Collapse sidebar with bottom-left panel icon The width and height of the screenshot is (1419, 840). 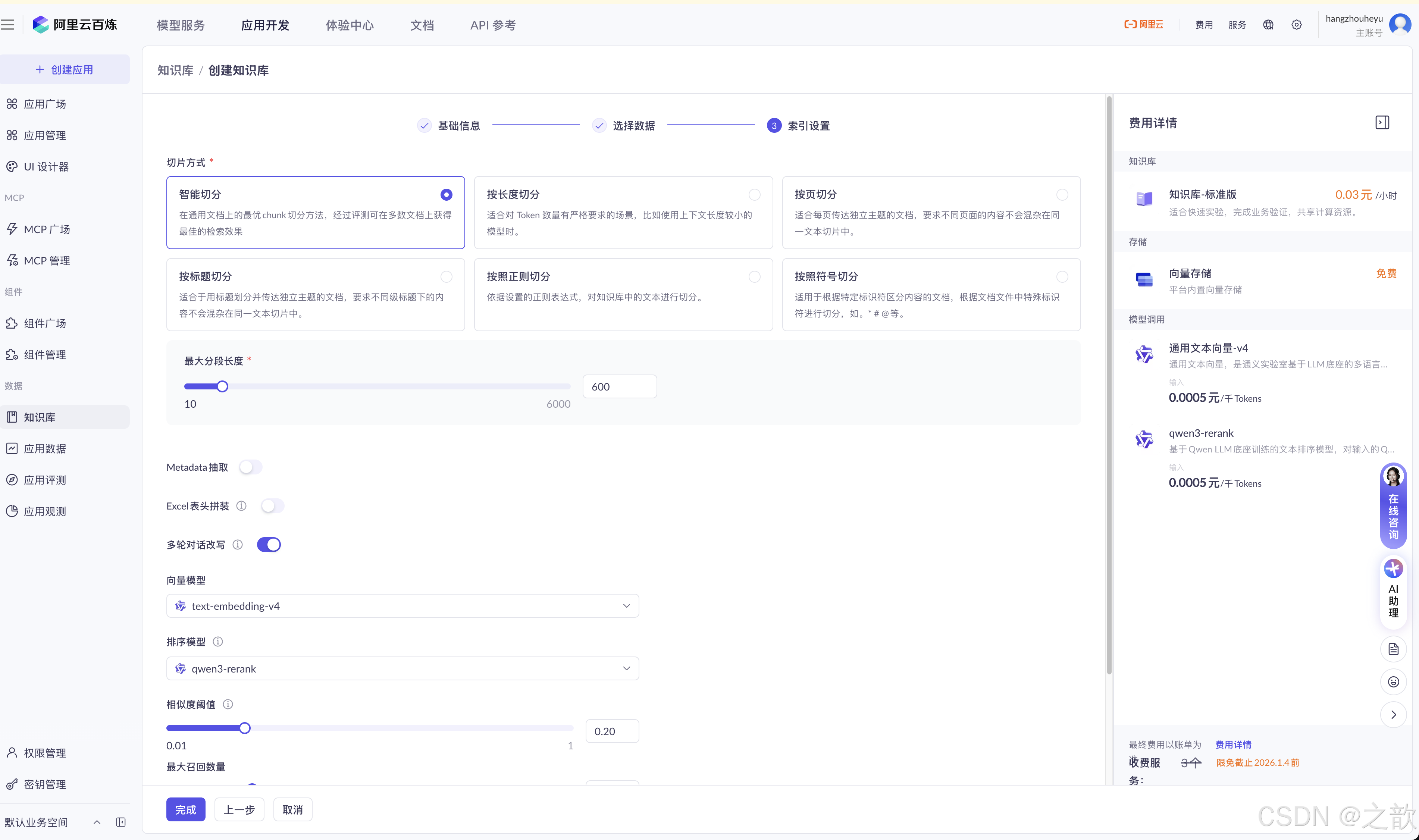coord(120,822)
